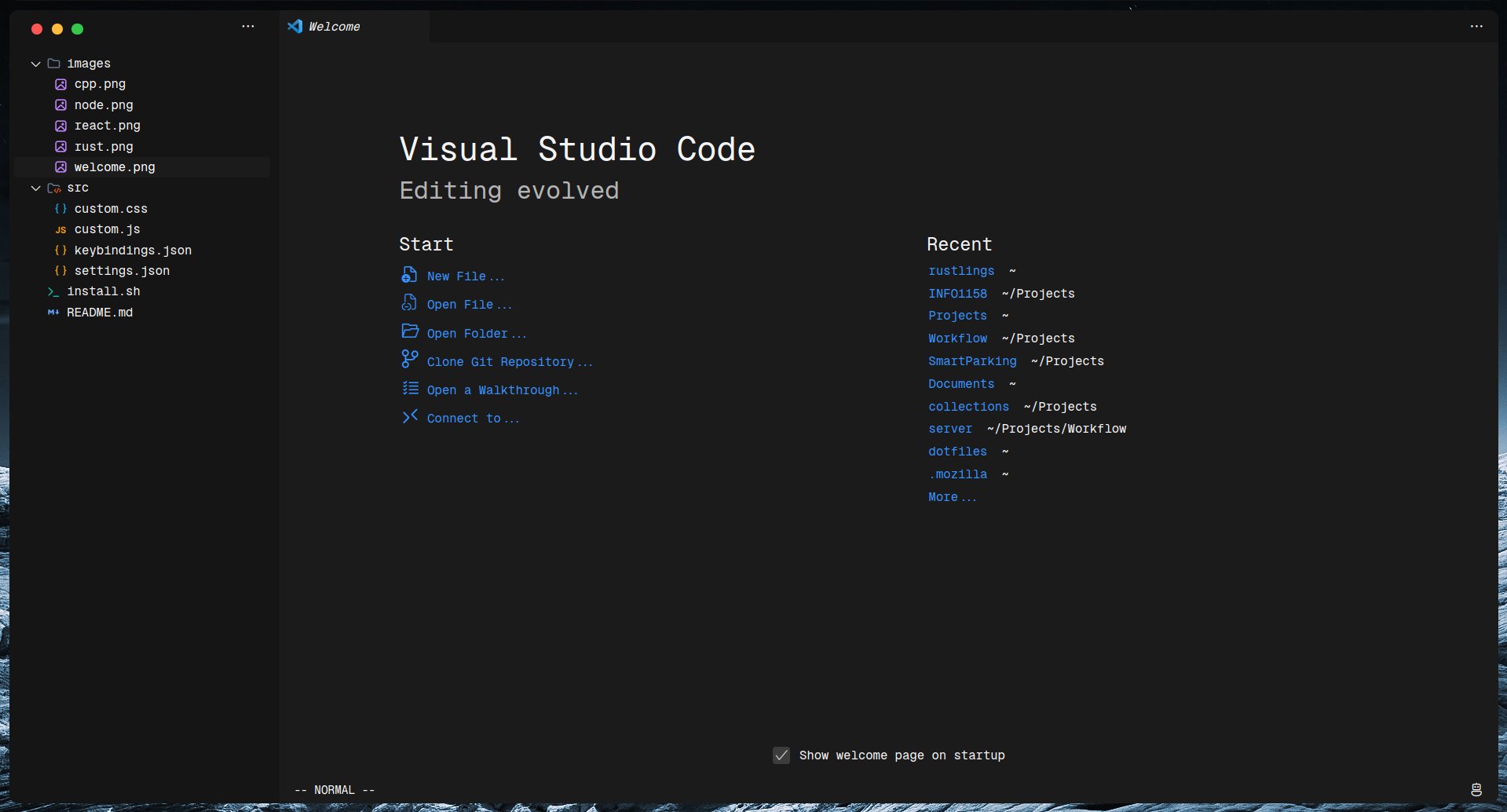Click the rust.png image file icon

(x=60, y=147)
